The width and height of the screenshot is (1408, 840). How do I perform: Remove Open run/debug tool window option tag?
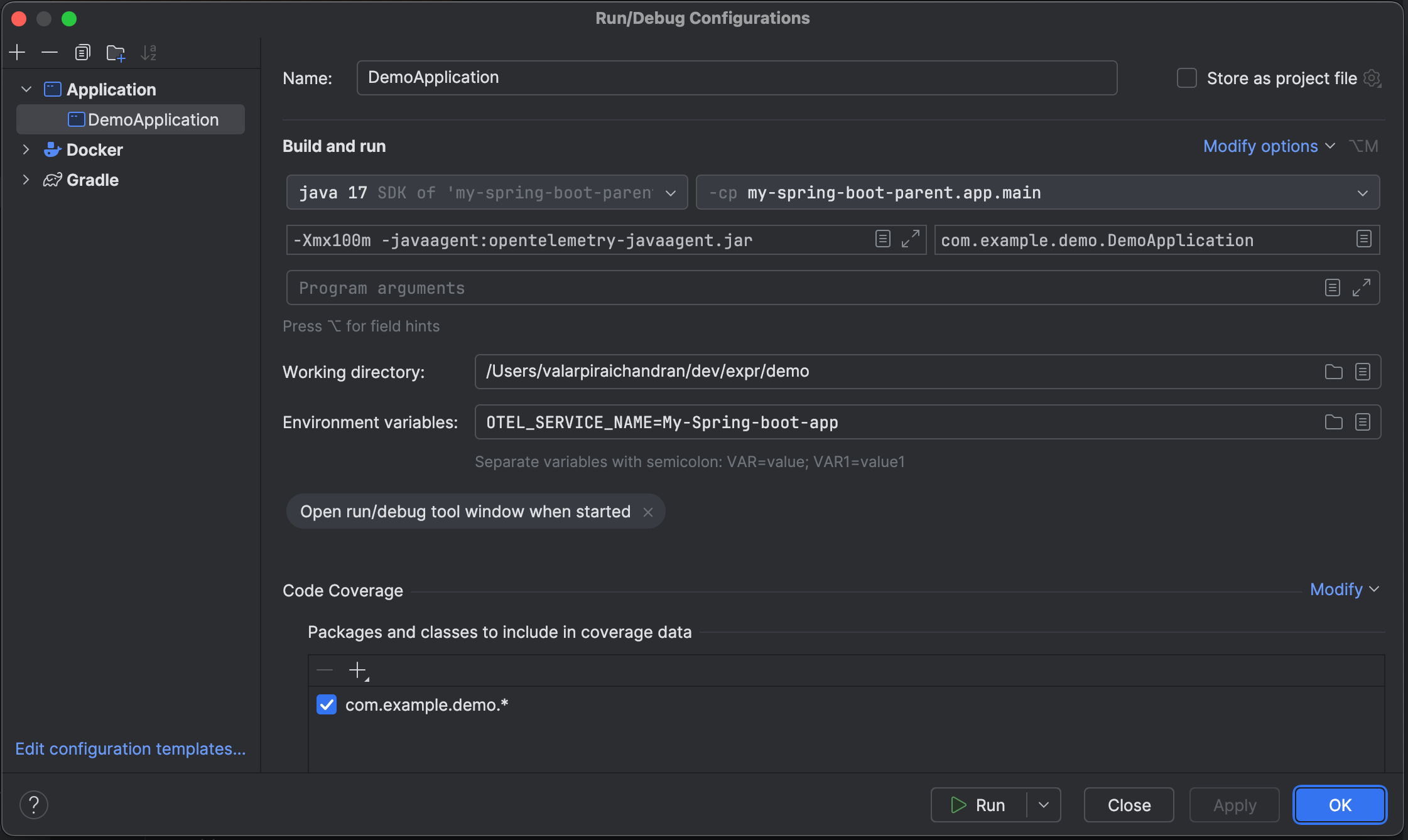648,512
